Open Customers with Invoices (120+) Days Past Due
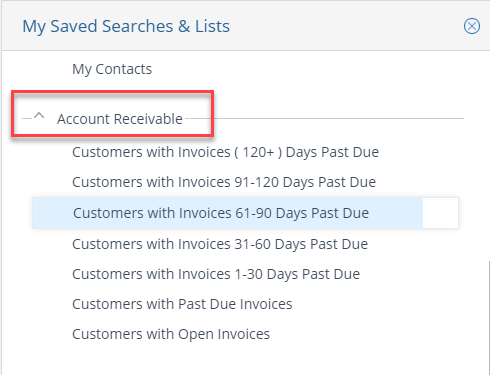Screen dimensions: 490x375 tap(225, 152)
